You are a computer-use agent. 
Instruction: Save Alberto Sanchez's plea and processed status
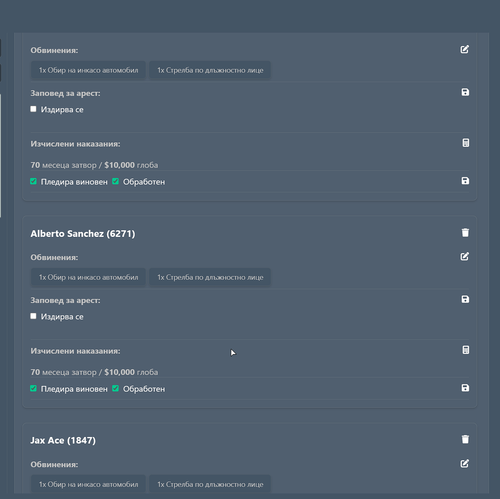tap(465, 388)
